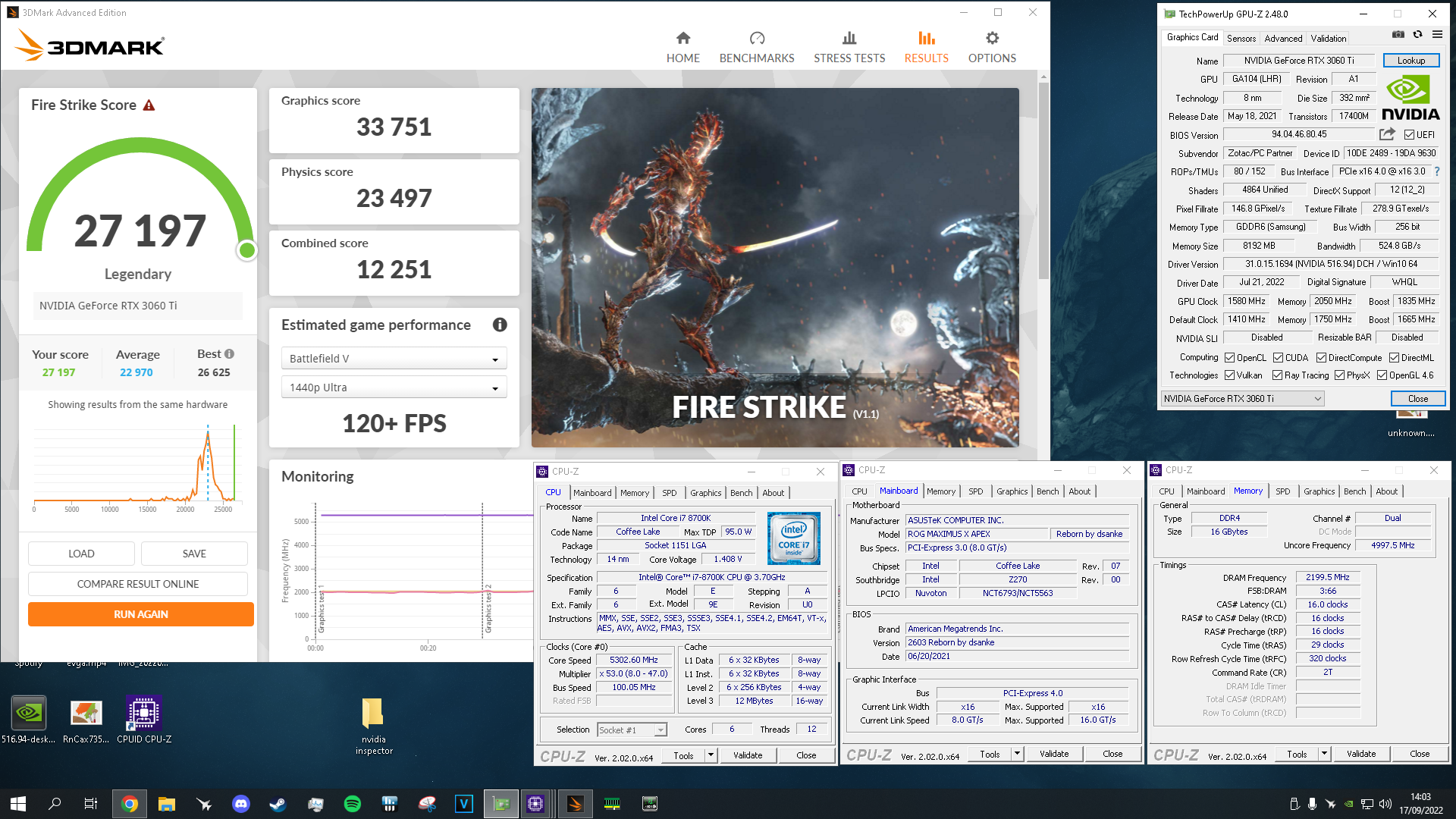Screen dimensions: 1456x819
Task: Open Discord from the taskbar
Action: (241, 804)
